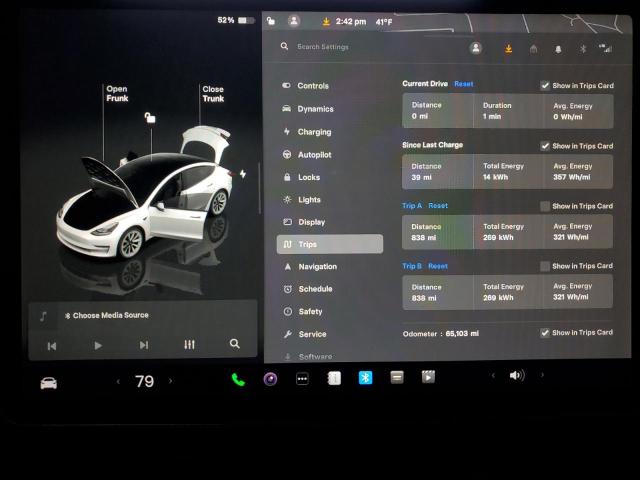Increase volume with right arrow
The width and height of the screenshot is (640, 480).
(x=542, y=375)
